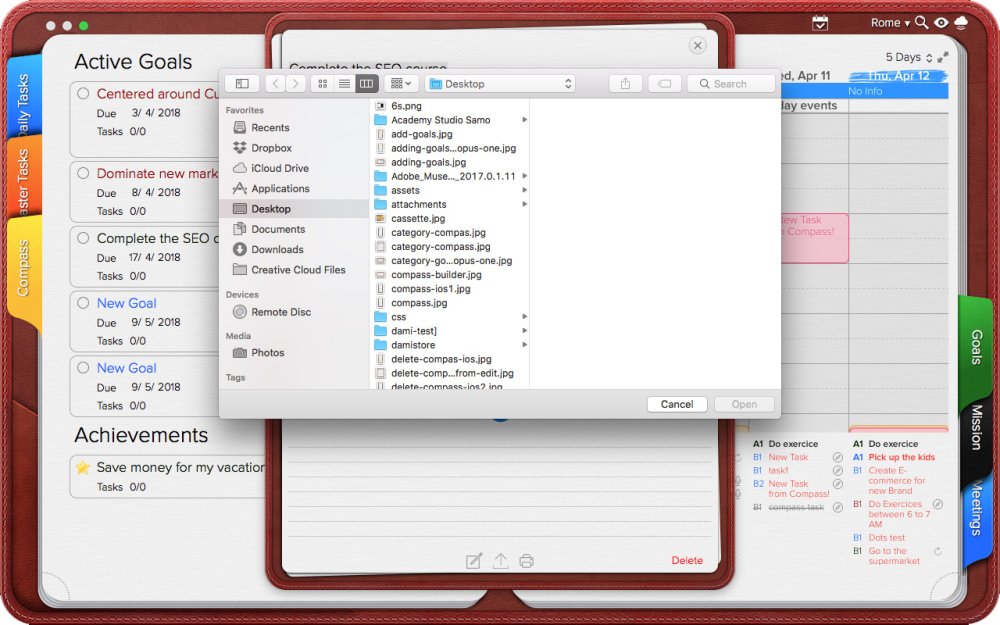Screen dimensions: 1000x625
Task: Go back in file dialog
Action: tap(276, 84)
